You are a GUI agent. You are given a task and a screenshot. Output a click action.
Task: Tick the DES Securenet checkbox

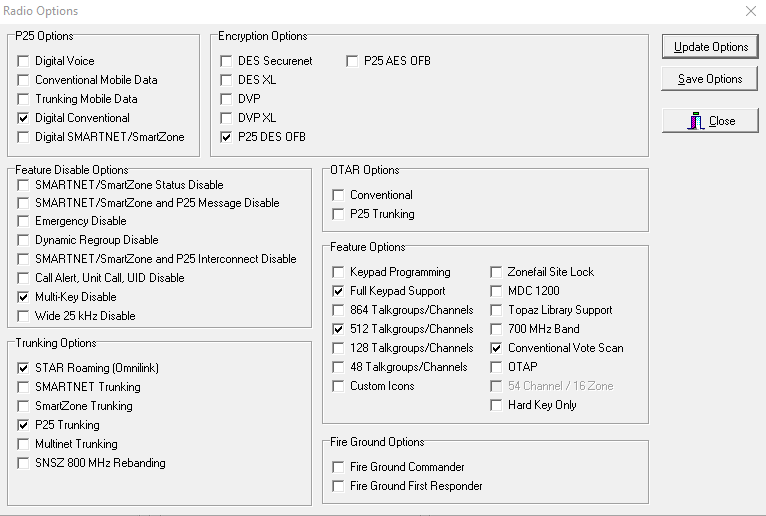tap(226, 61)
